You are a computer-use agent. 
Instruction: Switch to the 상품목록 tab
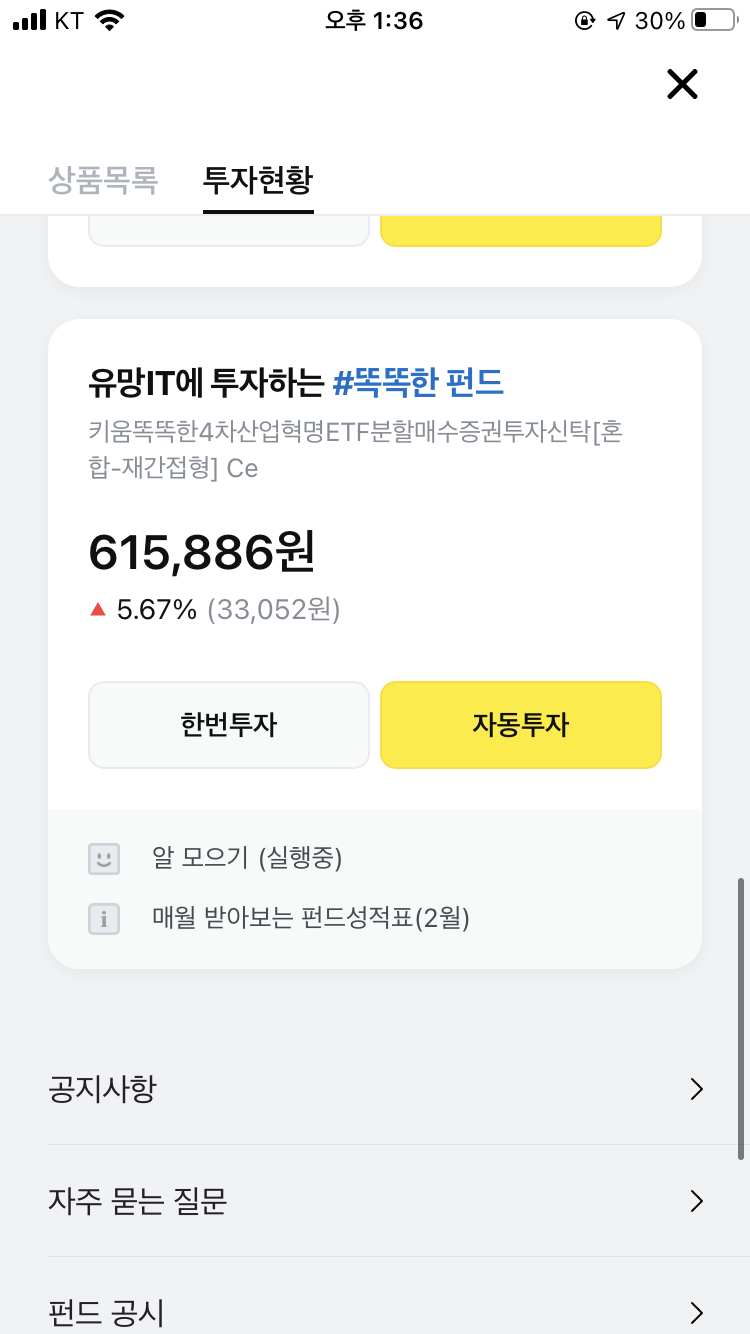pos(103,180)
